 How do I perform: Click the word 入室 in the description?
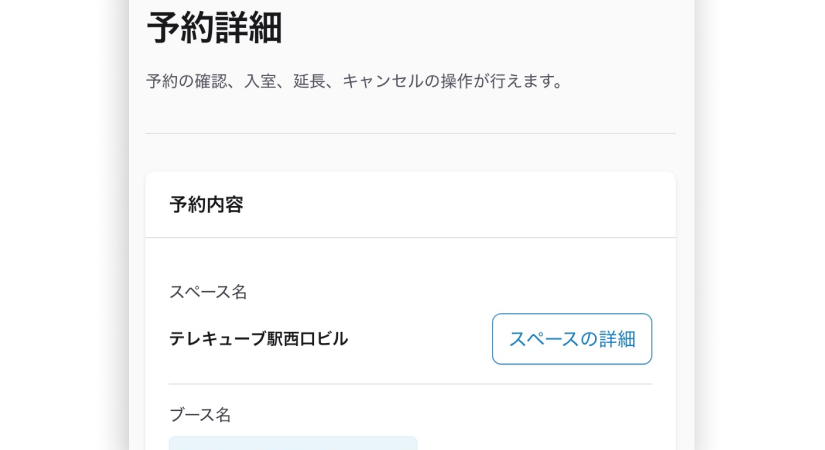[260, 82]
